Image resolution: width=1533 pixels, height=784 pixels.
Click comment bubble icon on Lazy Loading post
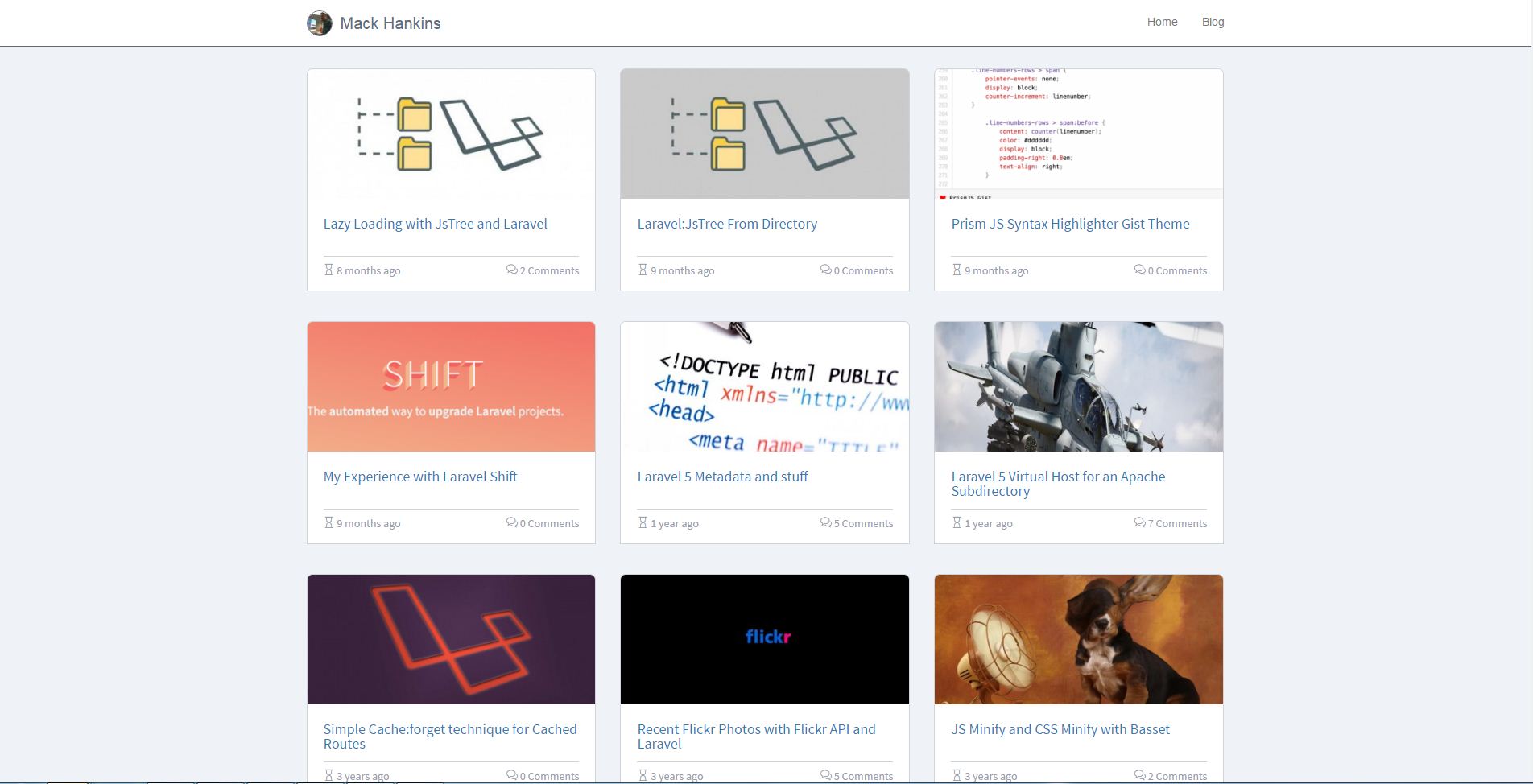tap(511, 270)
